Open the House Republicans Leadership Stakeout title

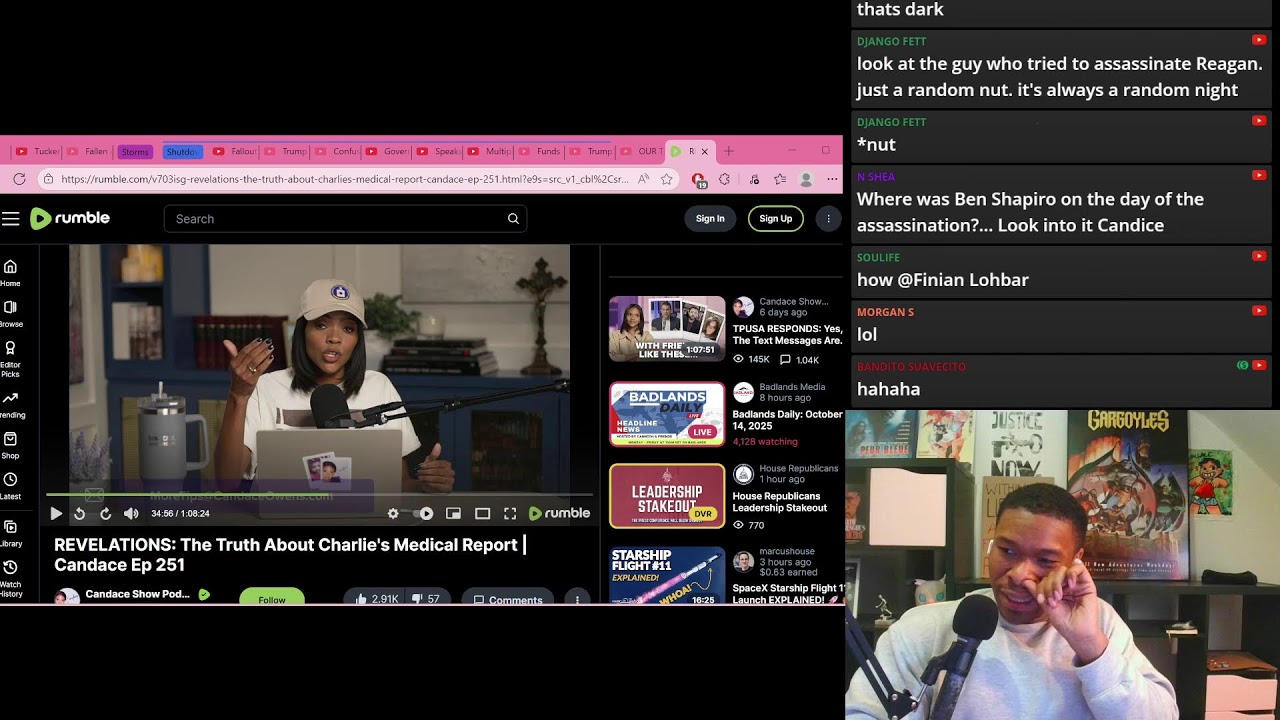pos(780,502)
